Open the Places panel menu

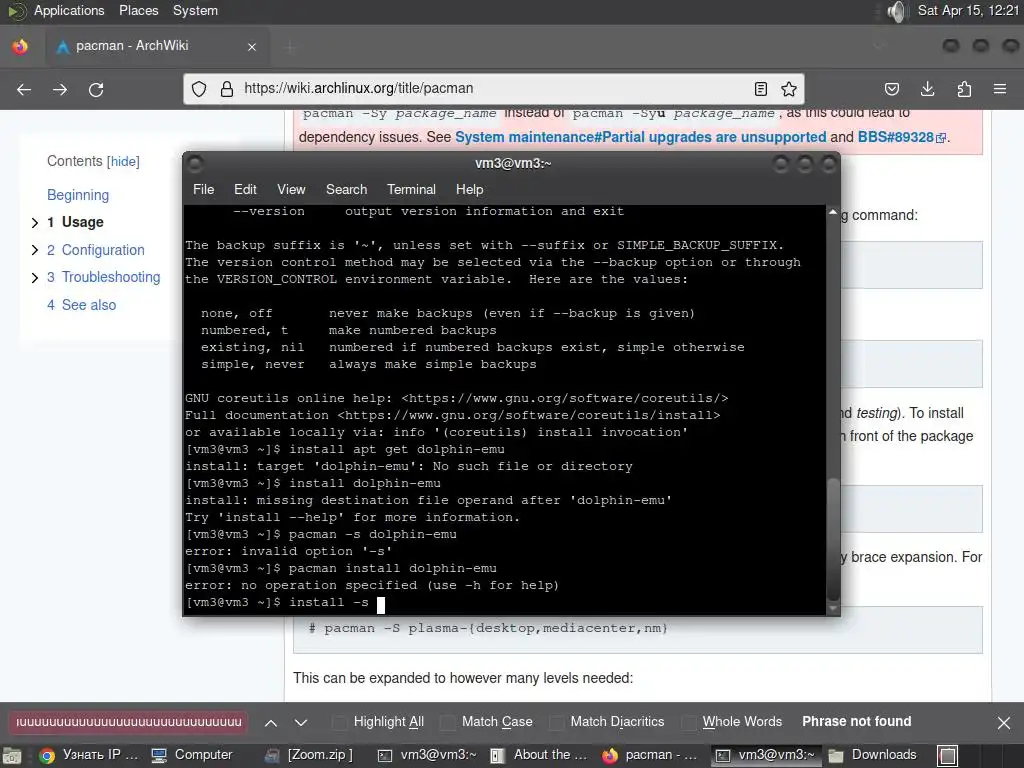pos(138,10)
